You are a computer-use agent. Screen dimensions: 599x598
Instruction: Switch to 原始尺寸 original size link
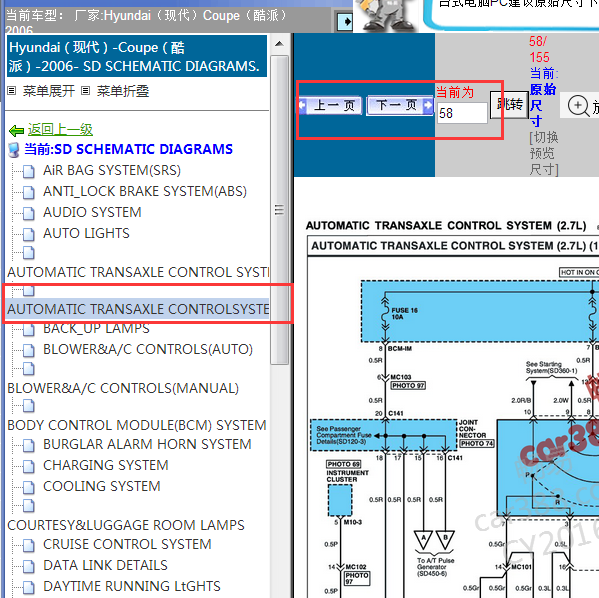click(542, 105)
